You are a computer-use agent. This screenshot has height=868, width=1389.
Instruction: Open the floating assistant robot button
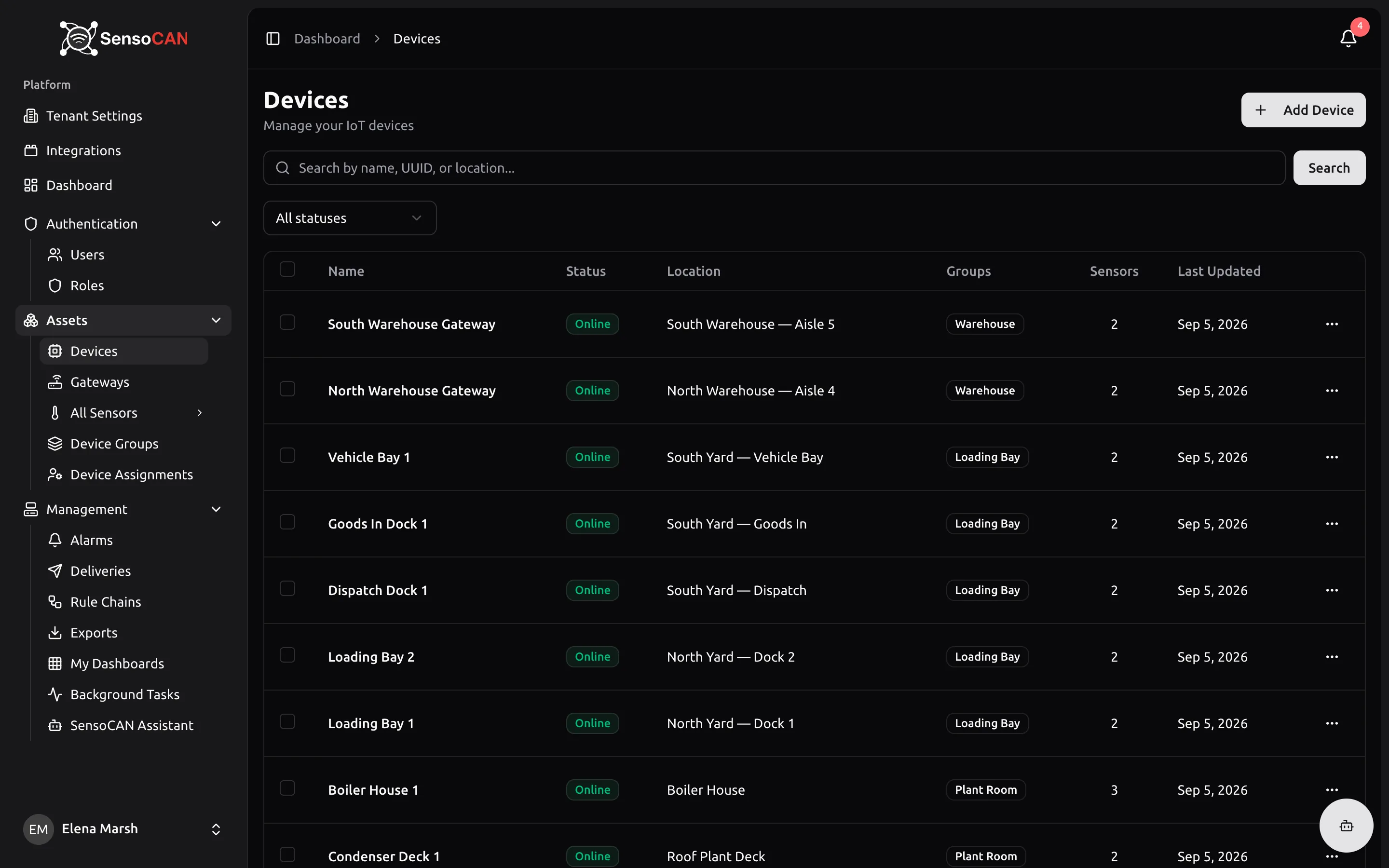point(1346,826)
